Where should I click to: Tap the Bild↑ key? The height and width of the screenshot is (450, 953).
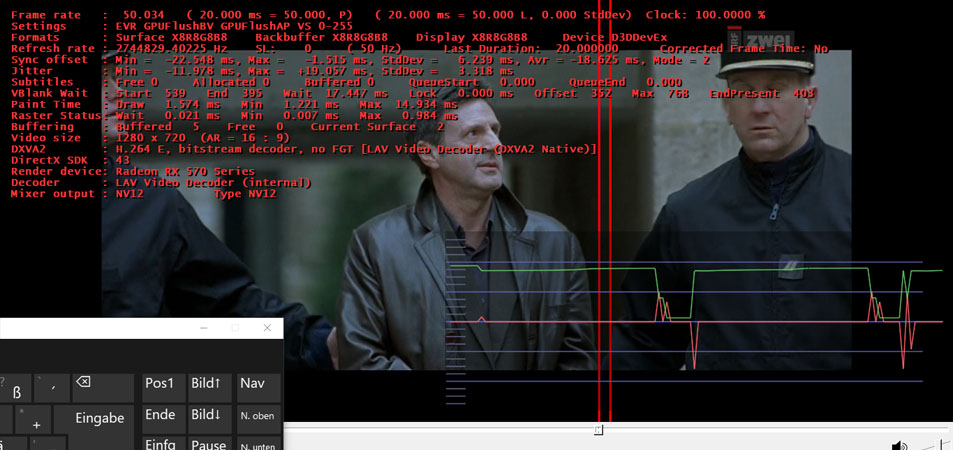(x=210, y=388)
